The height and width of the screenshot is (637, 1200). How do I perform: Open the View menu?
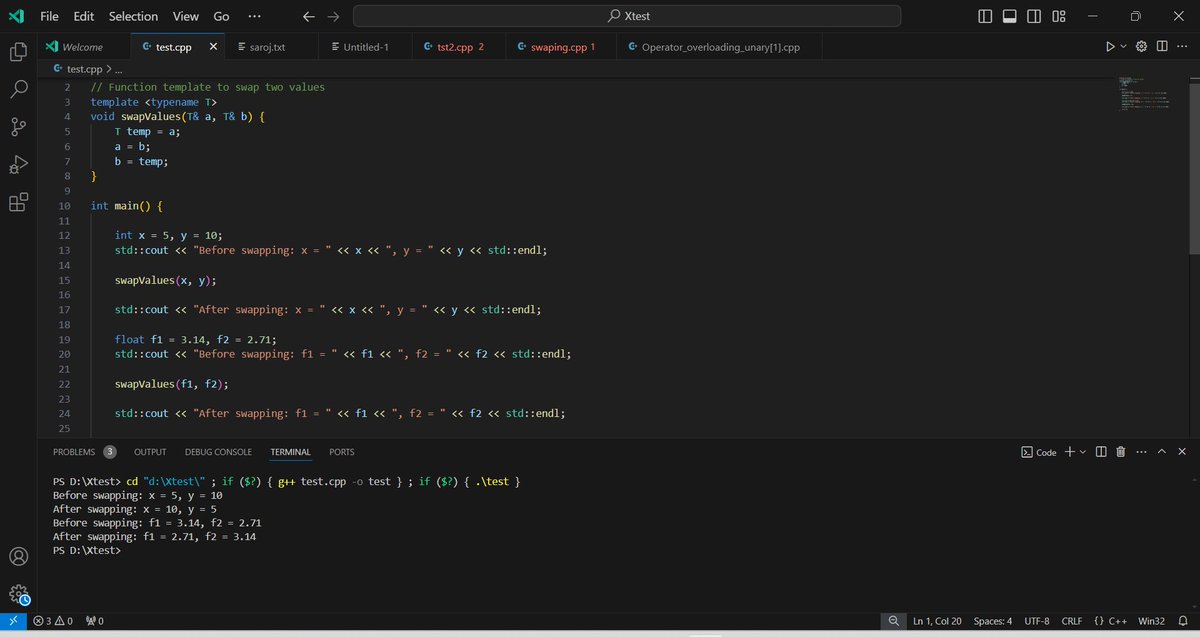pos(185,16)
